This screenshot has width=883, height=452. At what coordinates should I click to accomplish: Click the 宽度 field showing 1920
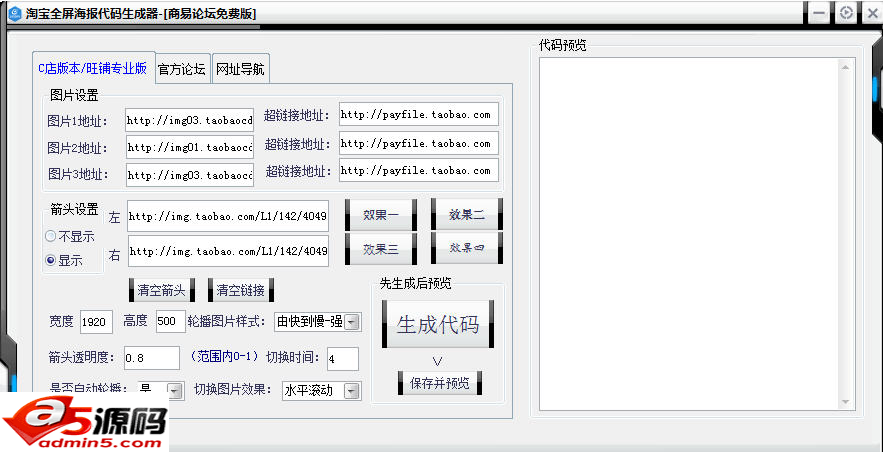pyautogui.click(x=96, y=322)
